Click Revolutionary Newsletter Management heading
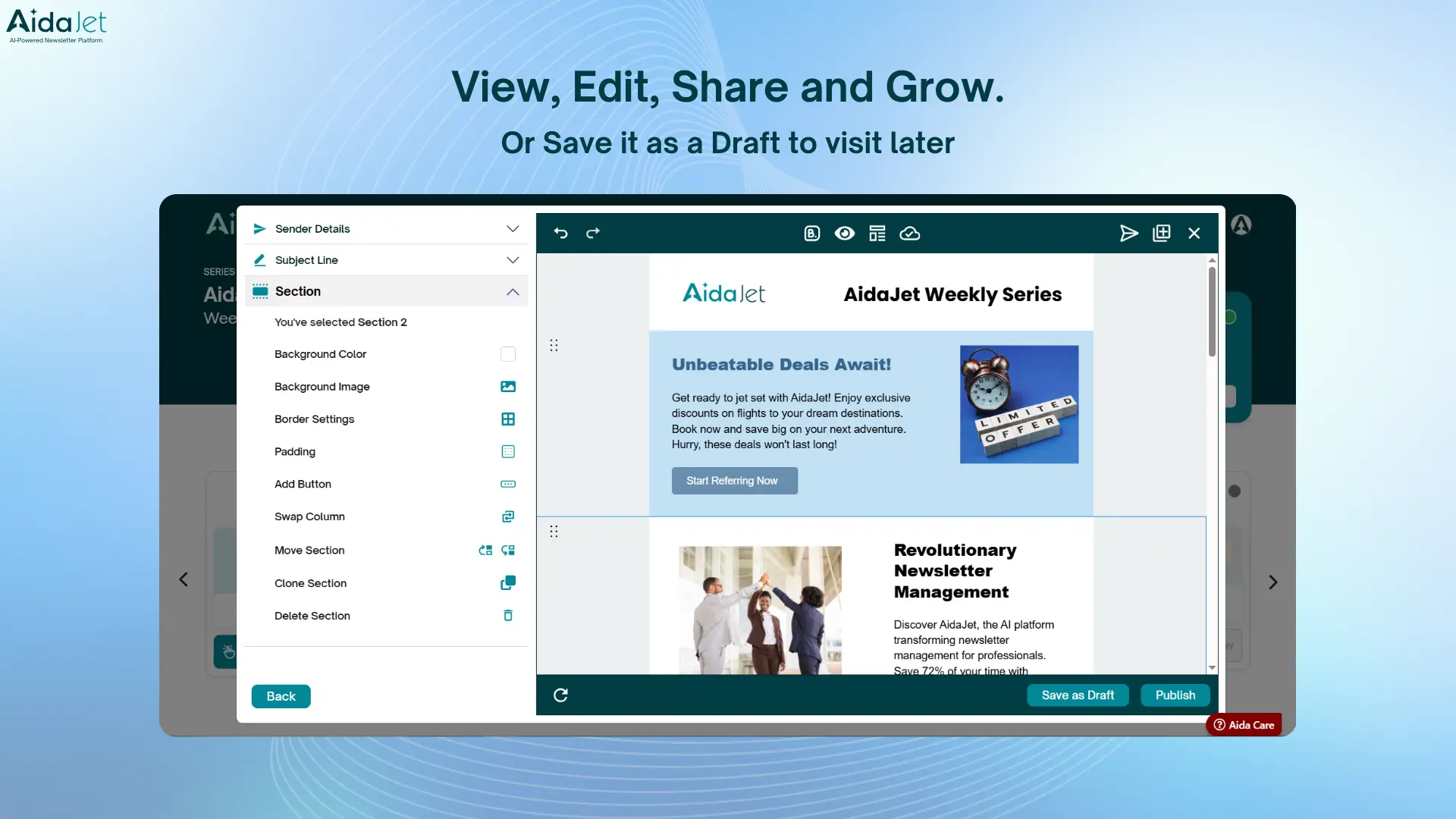 pos(955,571)
